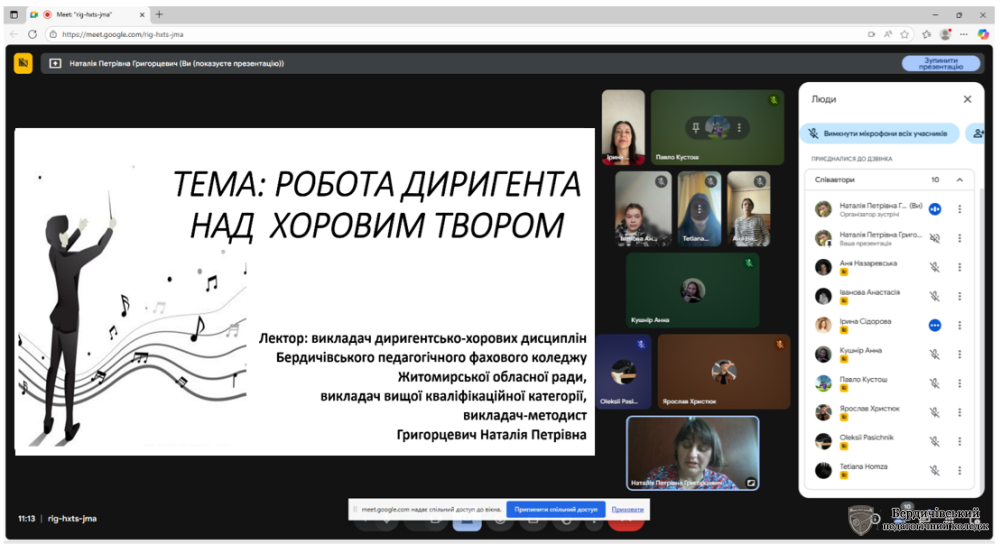
Task: Mute Іванова Анастасія's microphone
Action: pyautogui.click(x=934, y=296)
